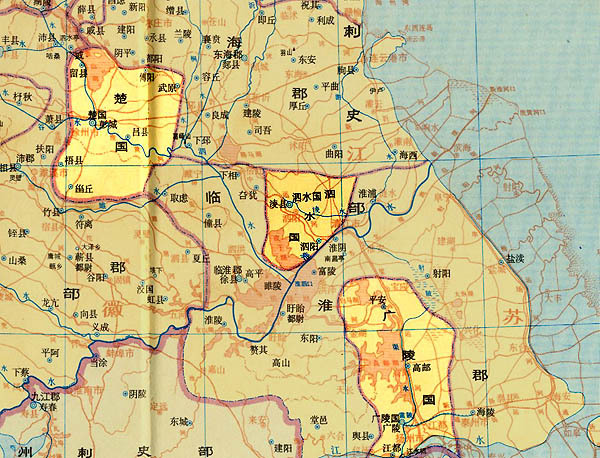The height and width of the screenshot is (458, 600).
Task: Click the 东城 town label
Action: [179, 420]
